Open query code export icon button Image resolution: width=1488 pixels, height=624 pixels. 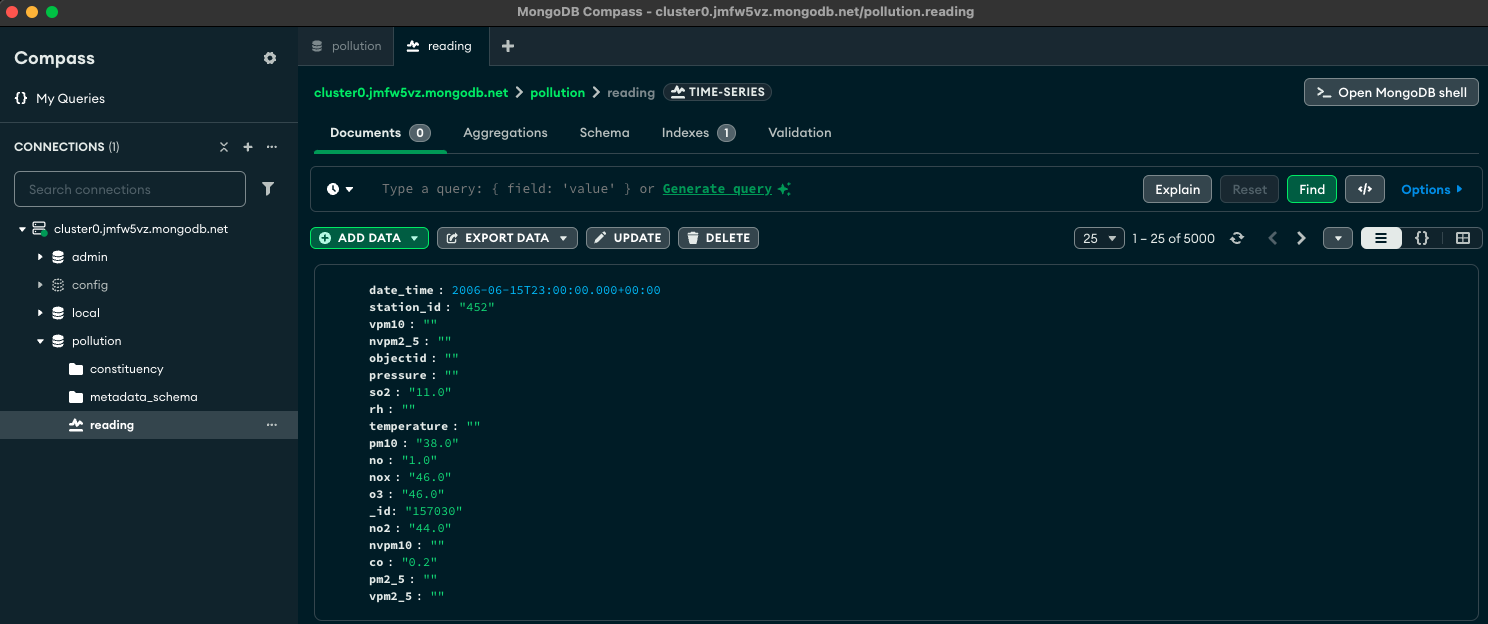pos(1365,189)
